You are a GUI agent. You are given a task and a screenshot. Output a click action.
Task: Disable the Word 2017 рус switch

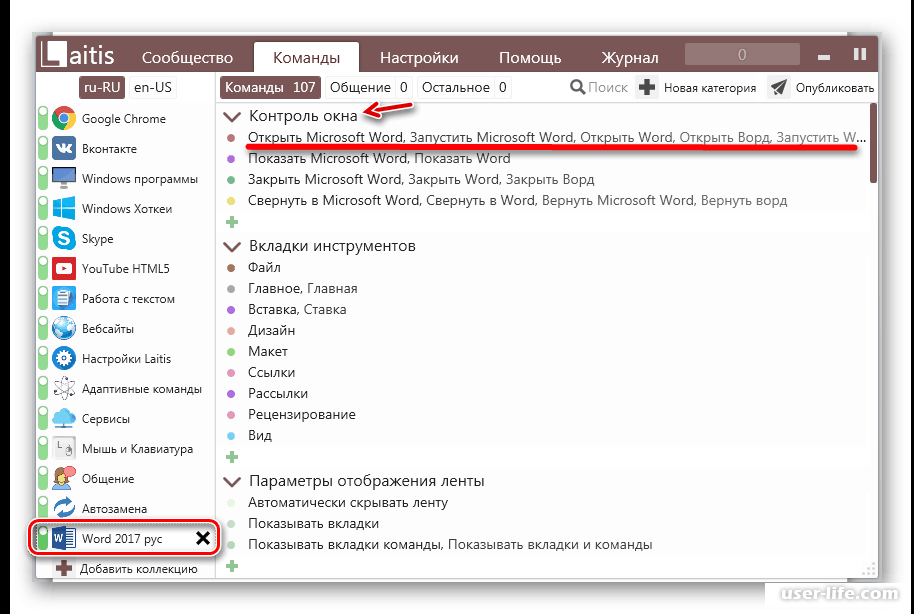[x=43, y=538]
